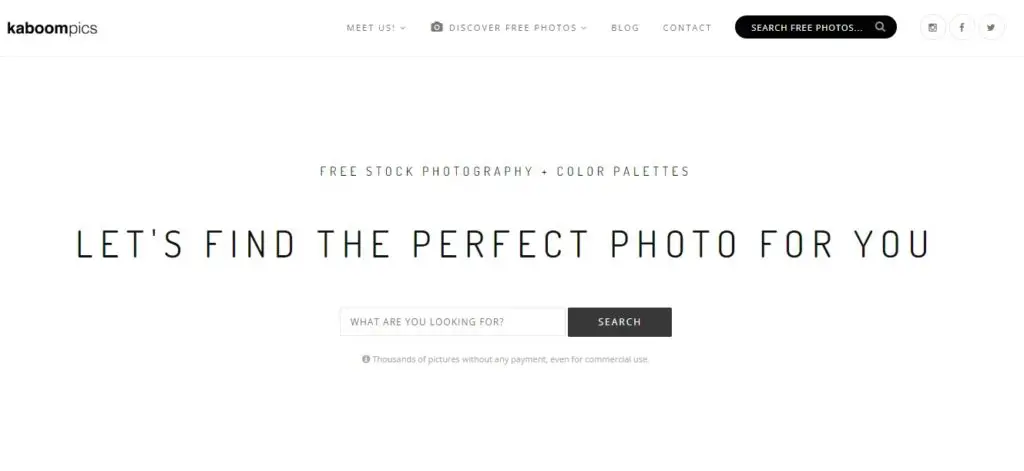
Task: Click the 'Let's find the perfect photo' heading
Action: click(503, 244)
